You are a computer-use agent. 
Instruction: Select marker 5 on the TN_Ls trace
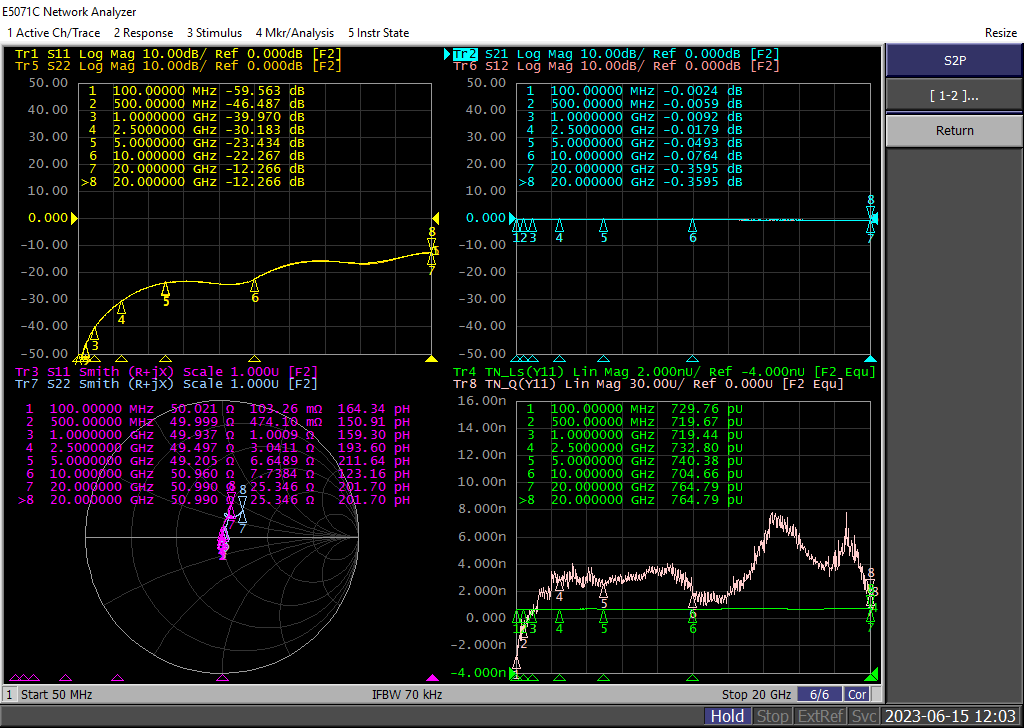pyautogui.click(x=603, y=621)
